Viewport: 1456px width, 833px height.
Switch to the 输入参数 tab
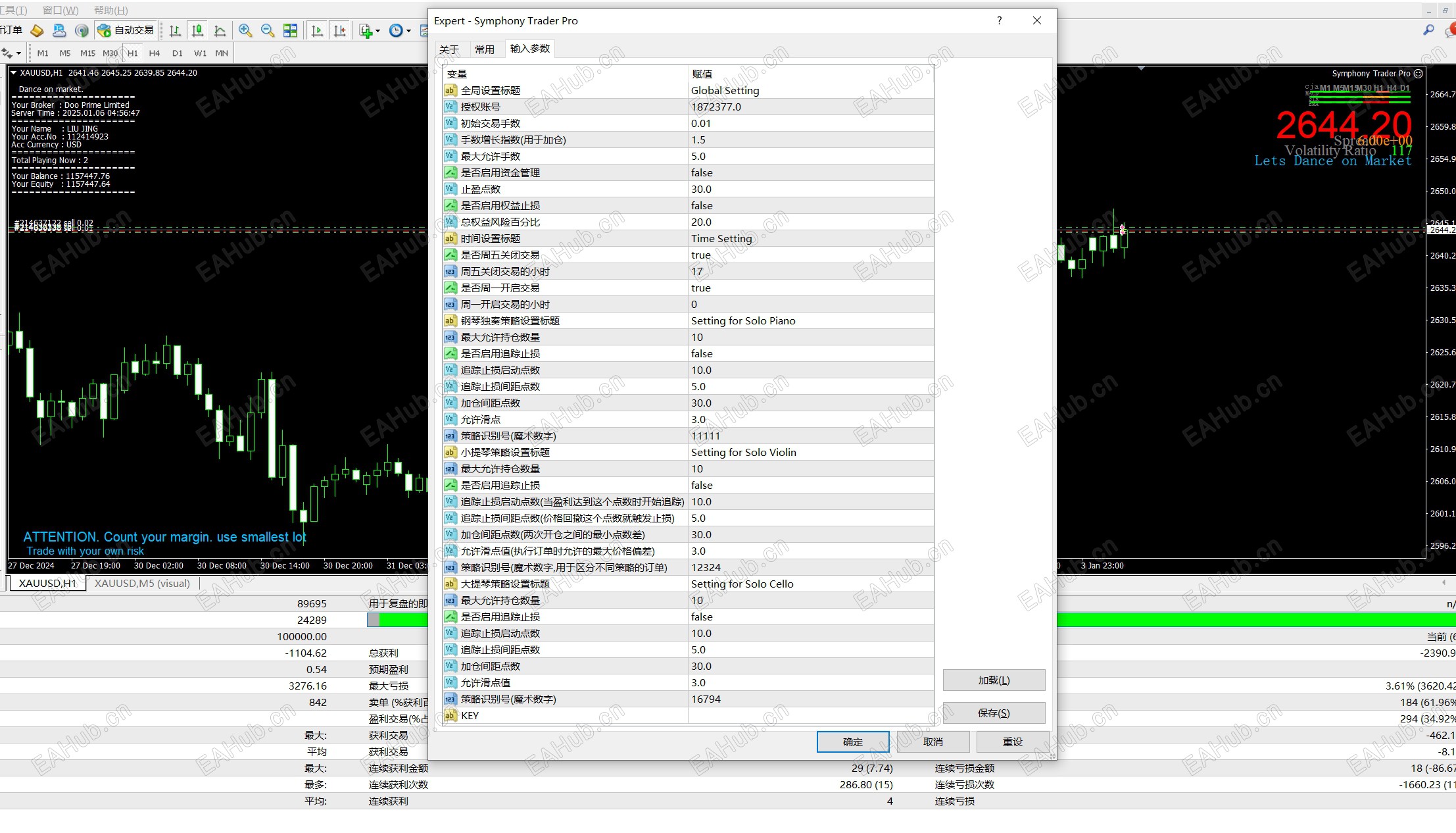pos(530,49)
